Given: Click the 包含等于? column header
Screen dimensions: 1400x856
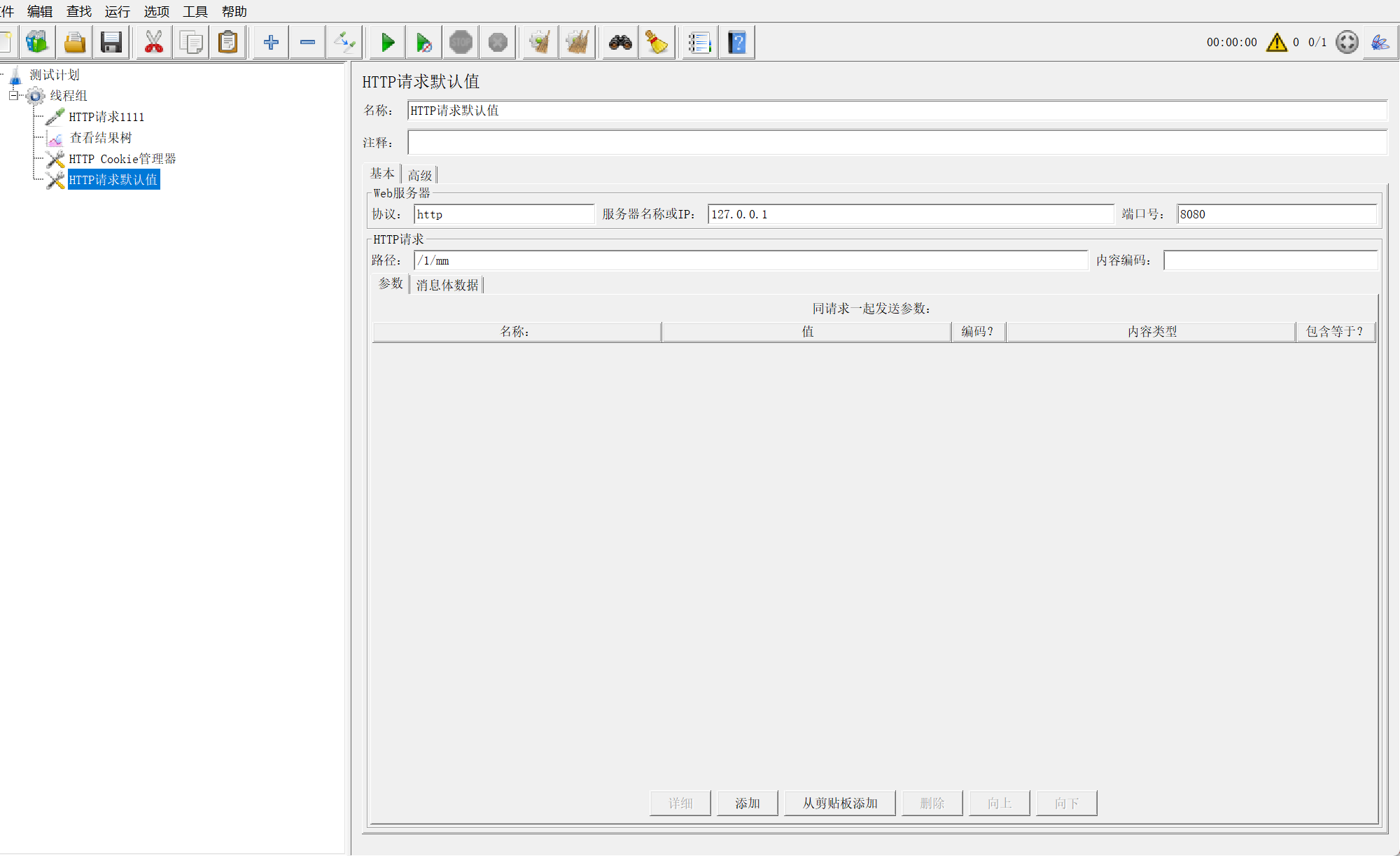Looking at the screenshot, I should click(x=1336, y=332).
